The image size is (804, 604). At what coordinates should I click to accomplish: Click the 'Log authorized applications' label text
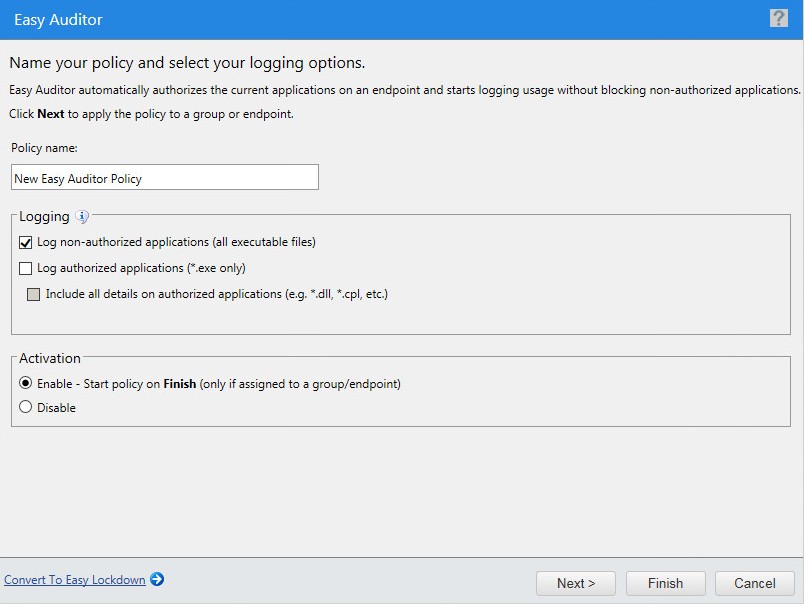coord(141,268)
